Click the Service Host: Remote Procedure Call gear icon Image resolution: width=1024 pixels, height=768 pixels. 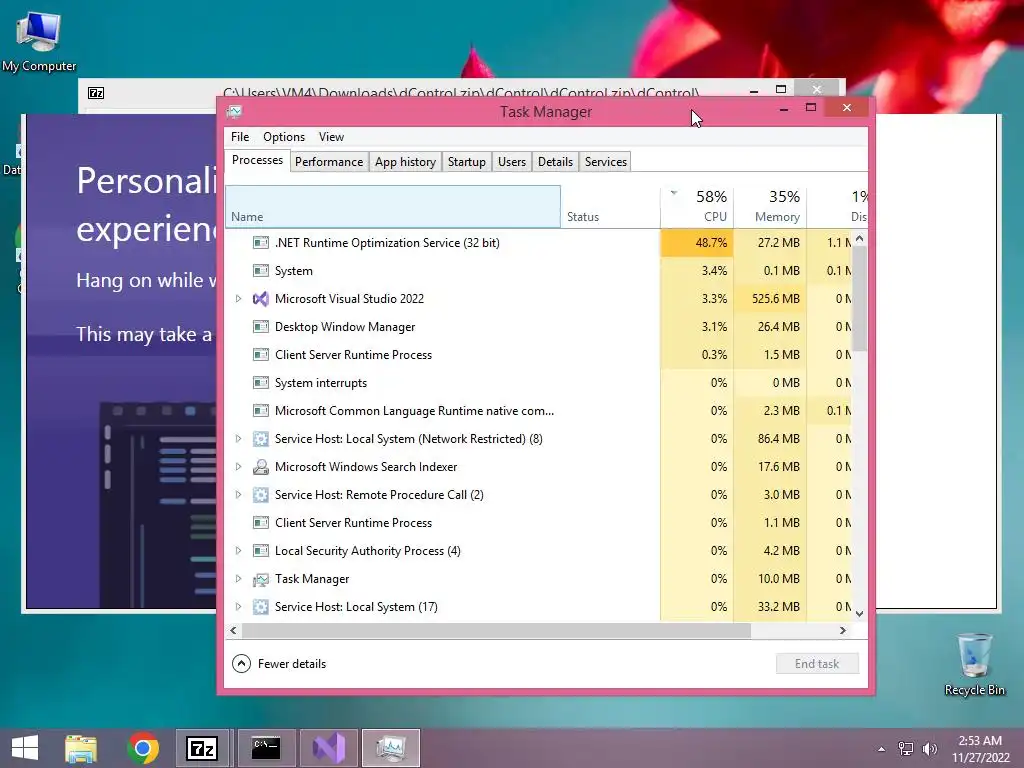261,495
